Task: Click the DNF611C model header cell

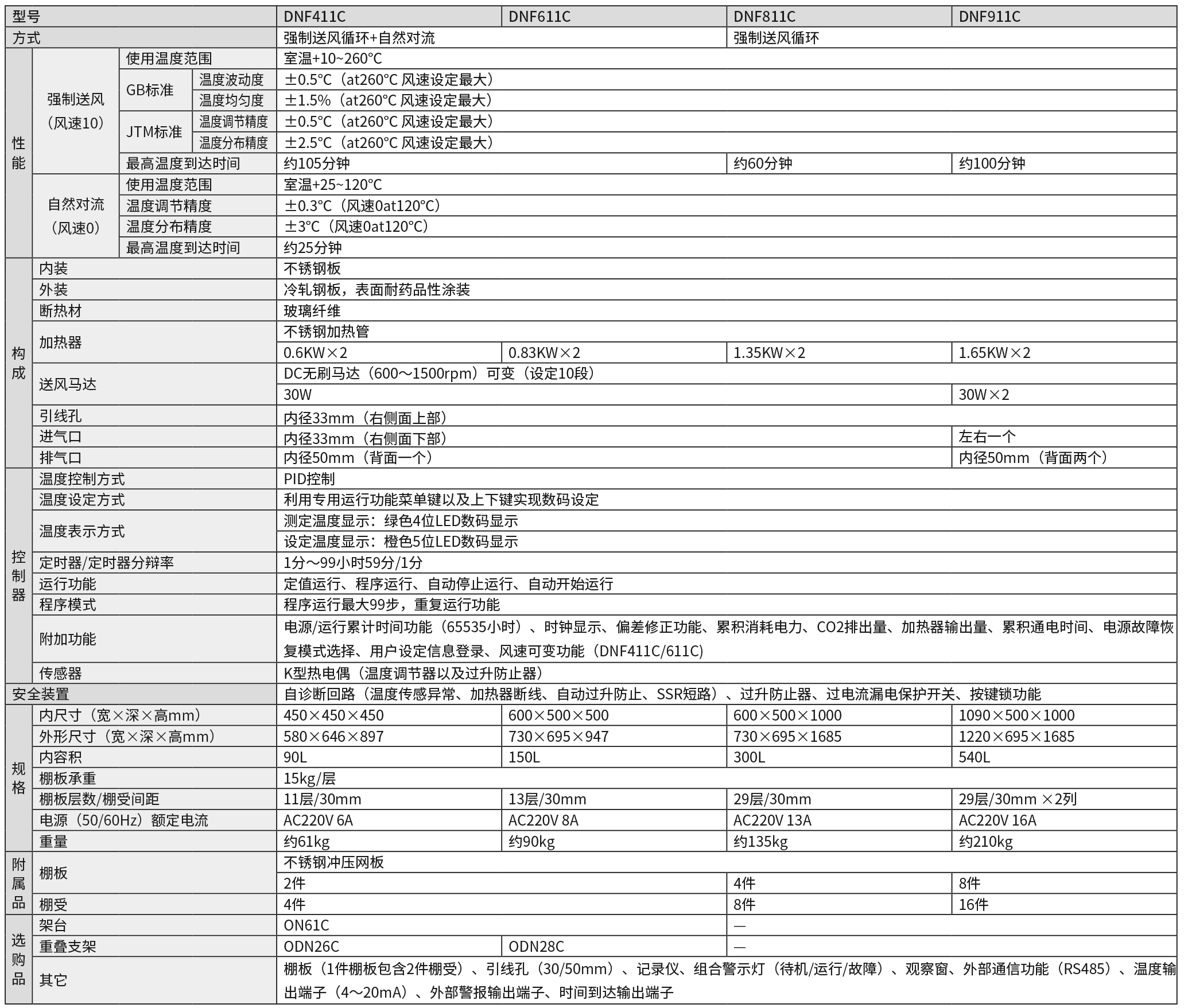Action: pos(614,17)
